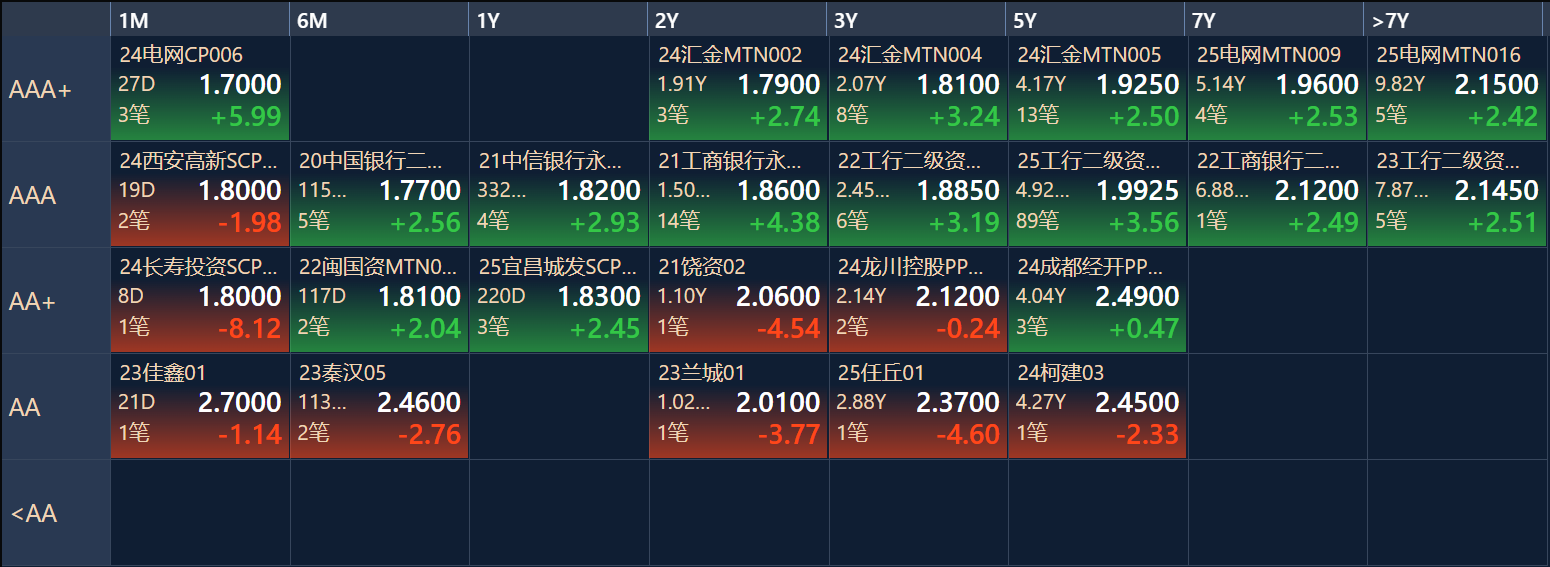Open the 20中国银行二 bond cell

coord(379,196)
